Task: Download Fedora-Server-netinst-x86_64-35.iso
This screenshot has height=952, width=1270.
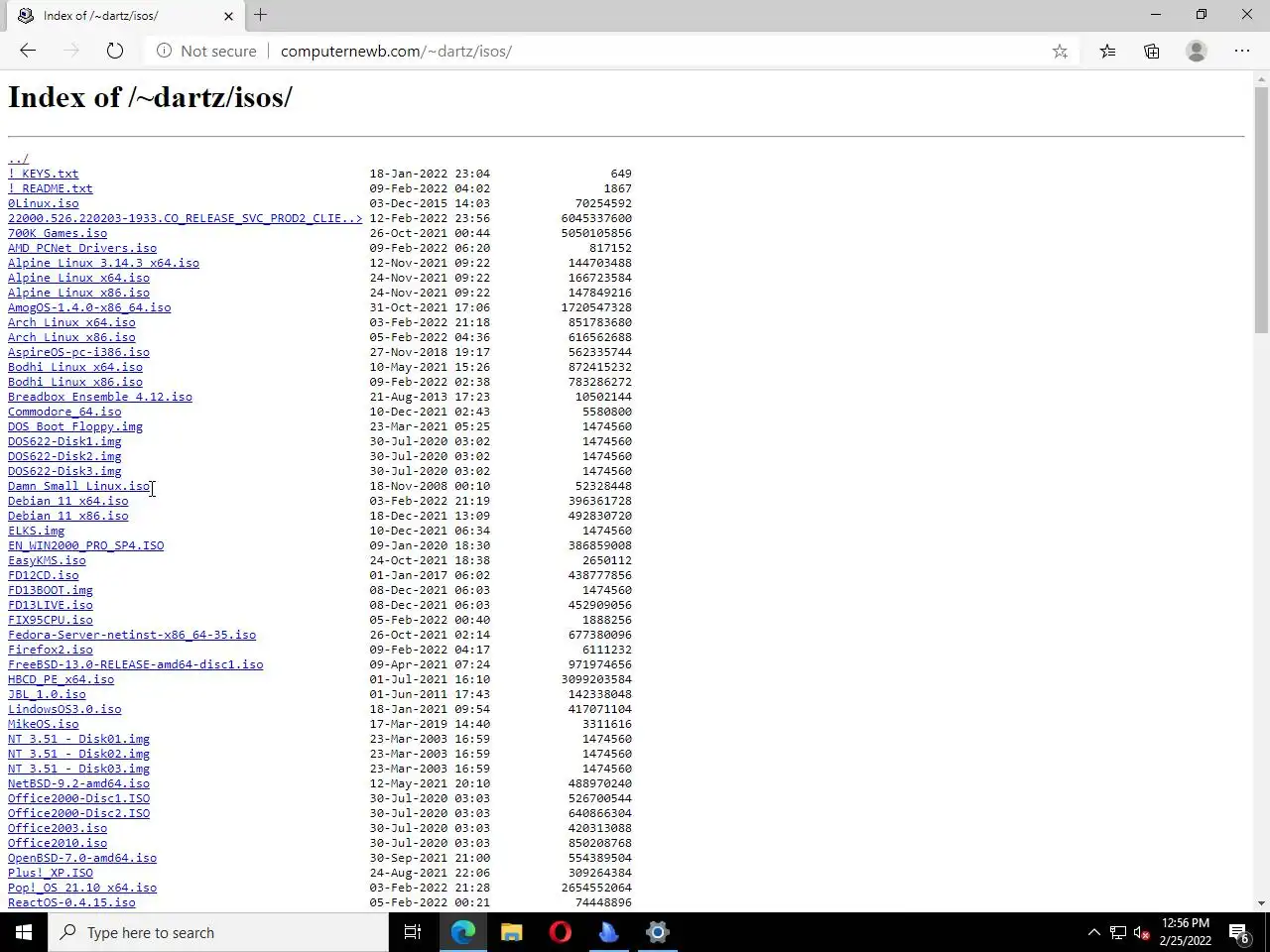Action: coord(132,635)
